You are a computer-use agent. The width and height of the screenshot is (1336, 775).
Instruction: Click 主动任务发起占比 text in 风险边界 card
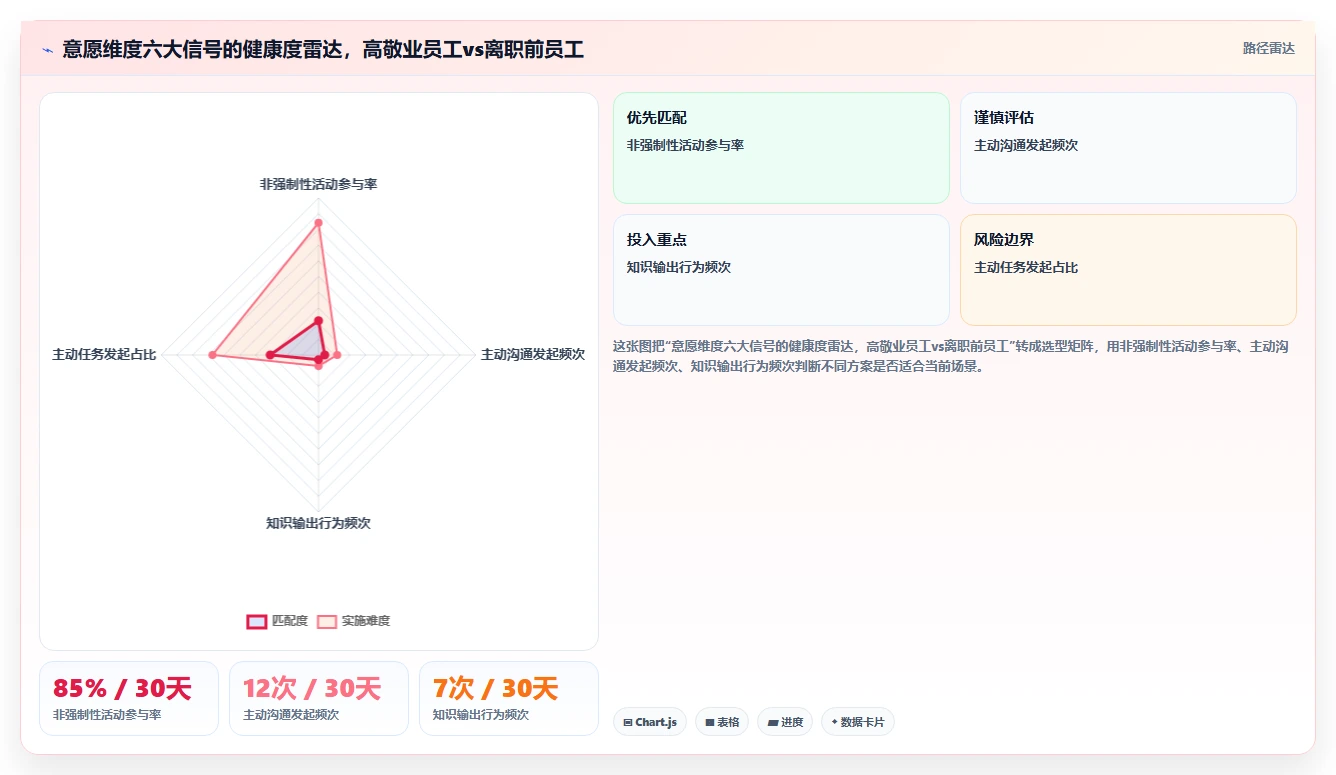point(1026,267)
